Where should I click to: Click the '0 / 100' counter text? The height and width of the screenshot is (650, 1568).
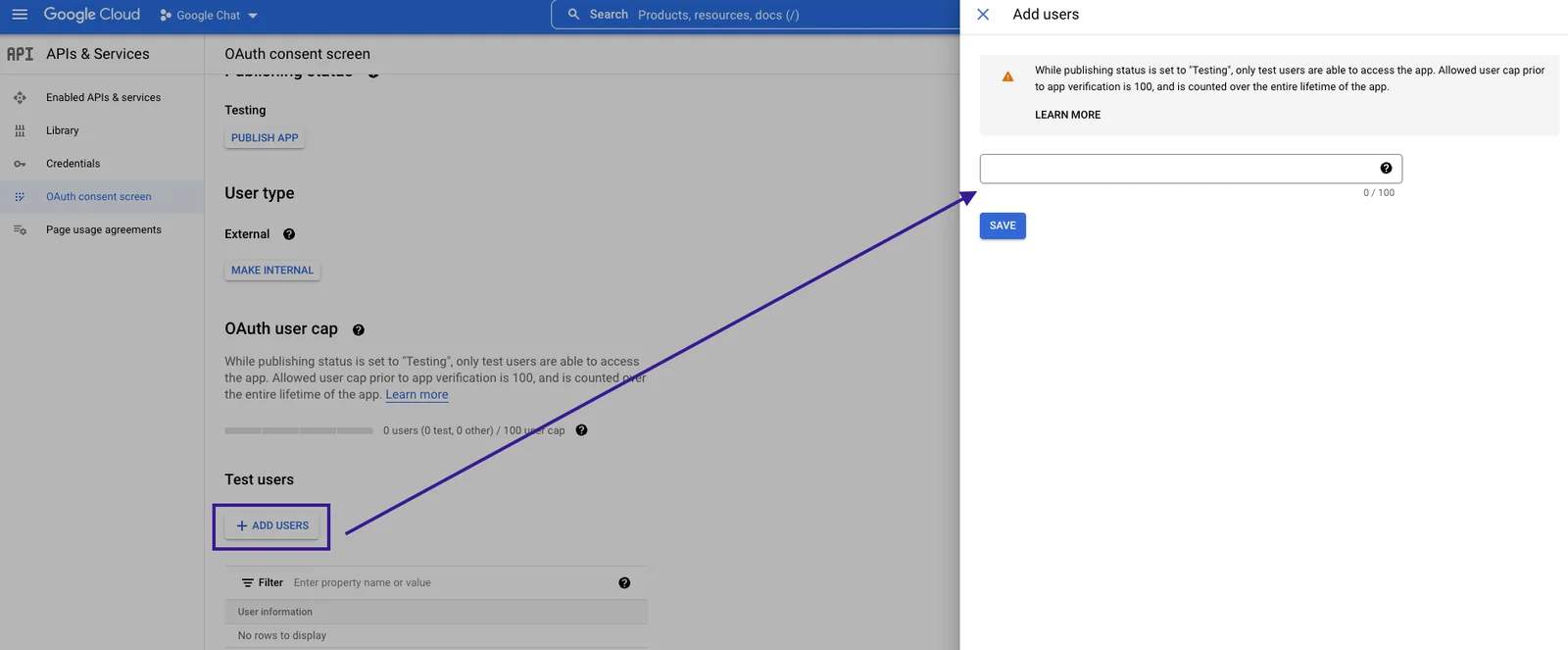1379,193
